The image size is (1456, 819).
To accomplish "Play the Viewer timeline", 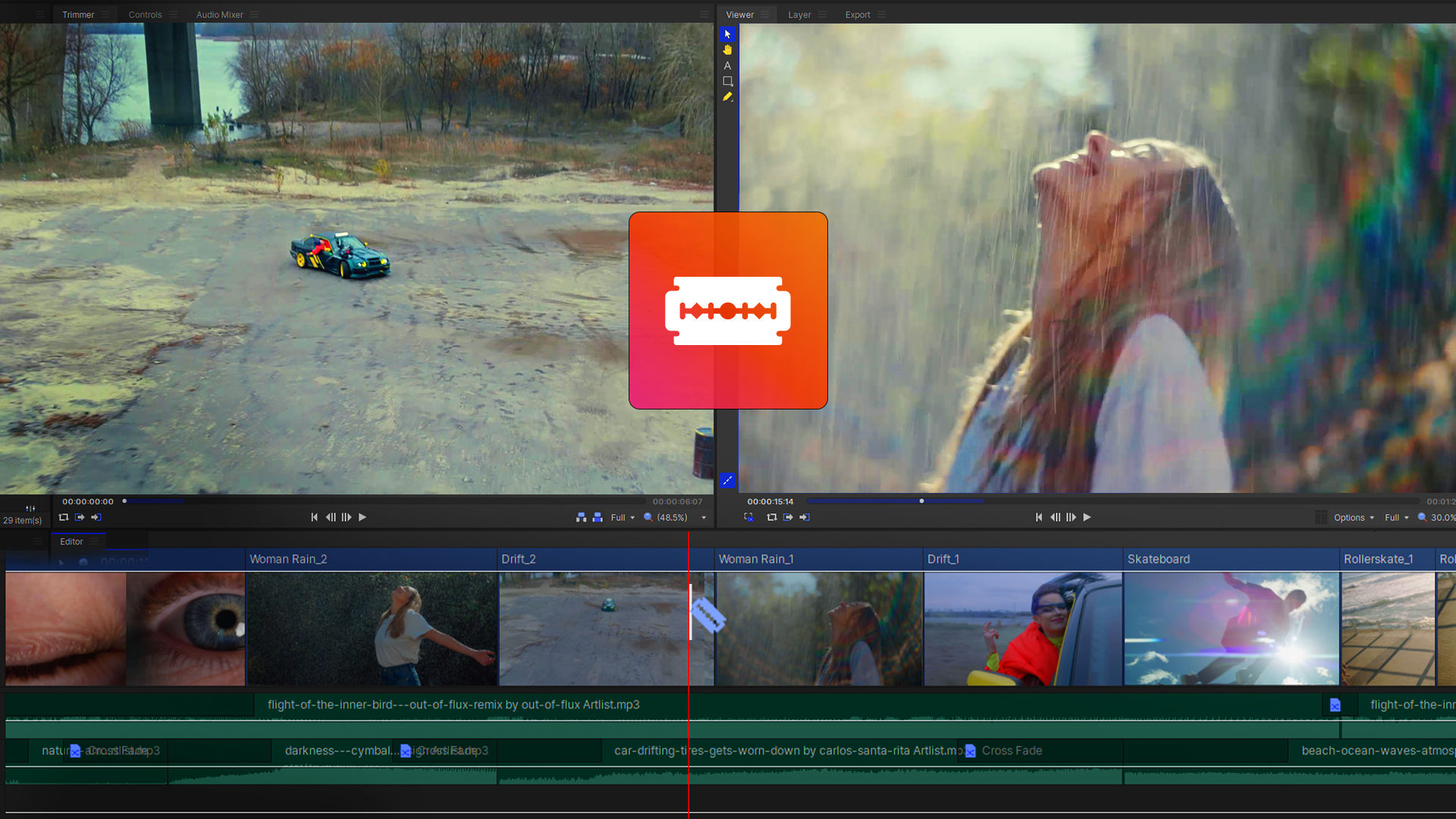I will (x=1087, y=517).
